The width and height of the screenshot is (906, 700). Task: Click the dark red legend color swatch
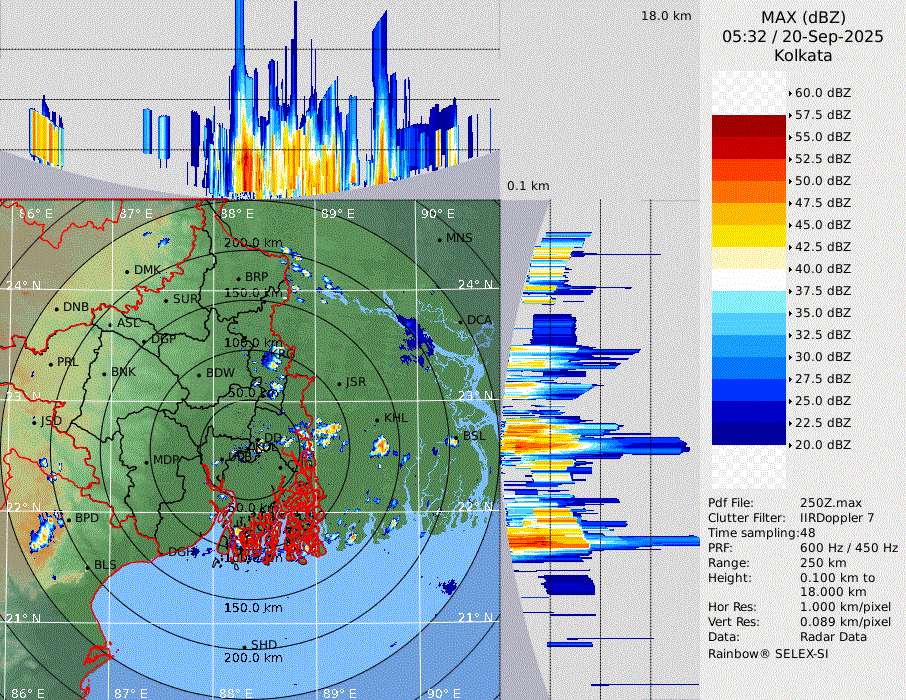pos(749,126)
